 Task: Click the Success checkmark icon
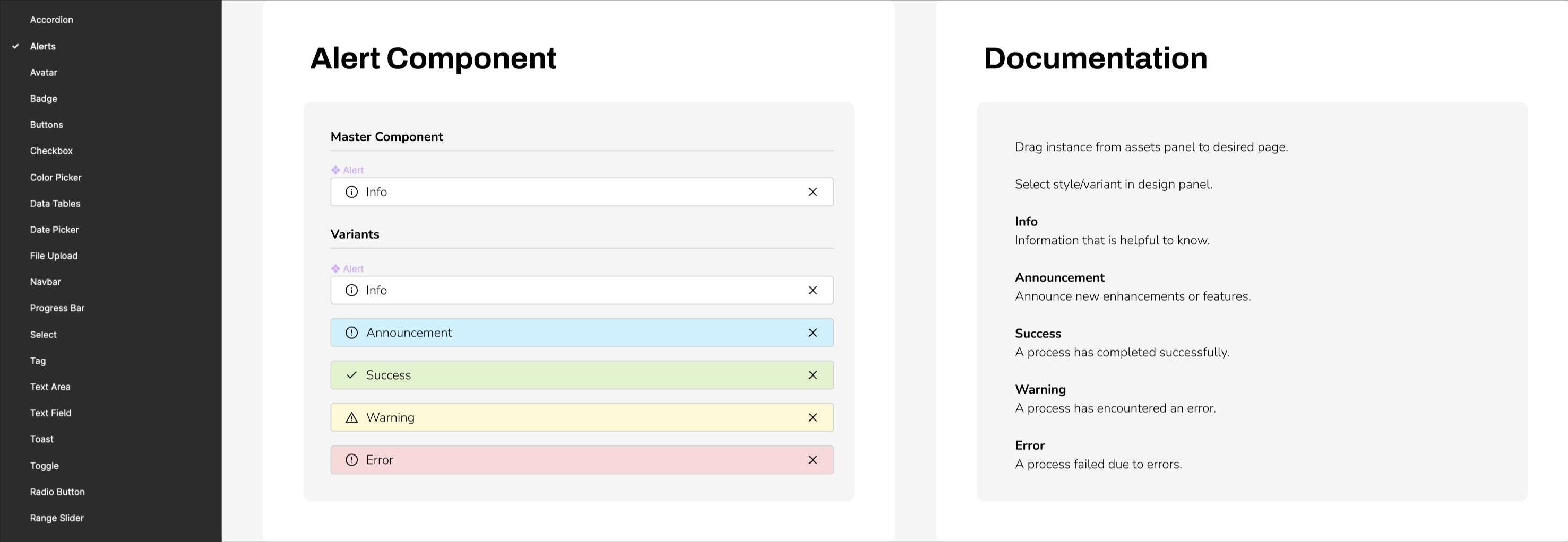point(351,375)
